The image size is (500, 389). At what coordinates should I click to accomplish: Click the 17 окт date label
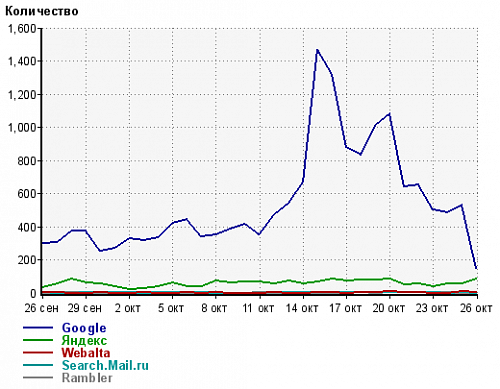(345, 308)
